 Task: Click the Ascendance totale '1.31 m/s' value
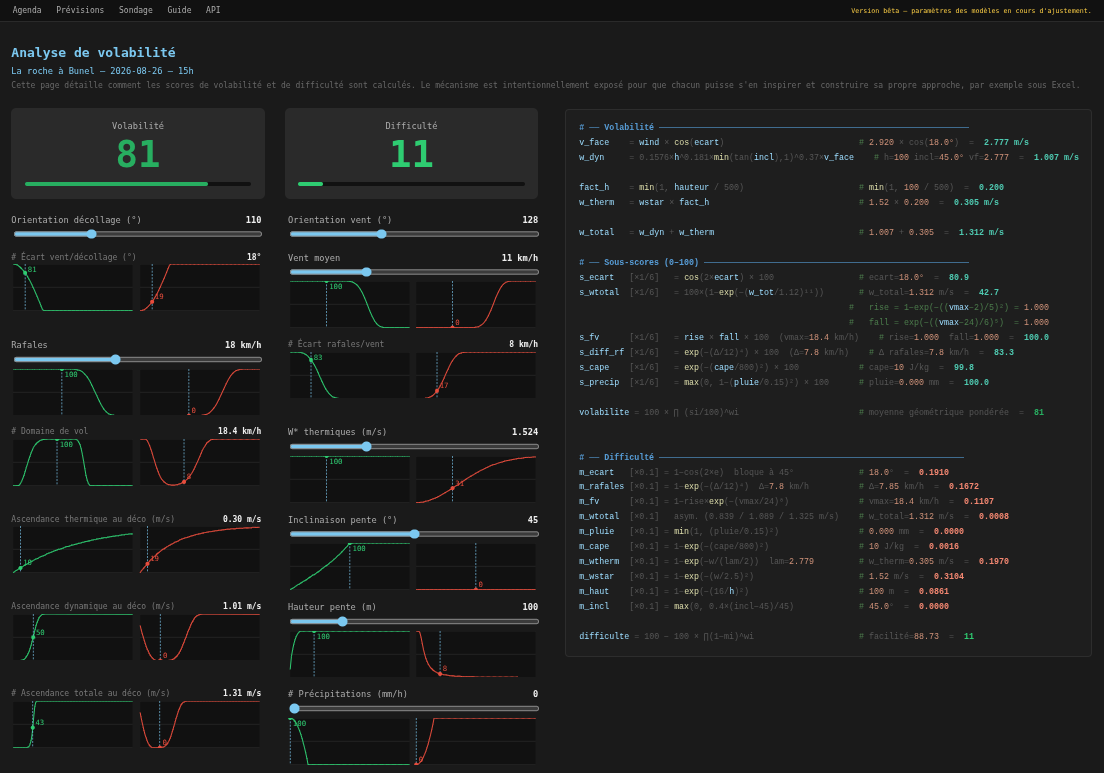pos(242,693)
